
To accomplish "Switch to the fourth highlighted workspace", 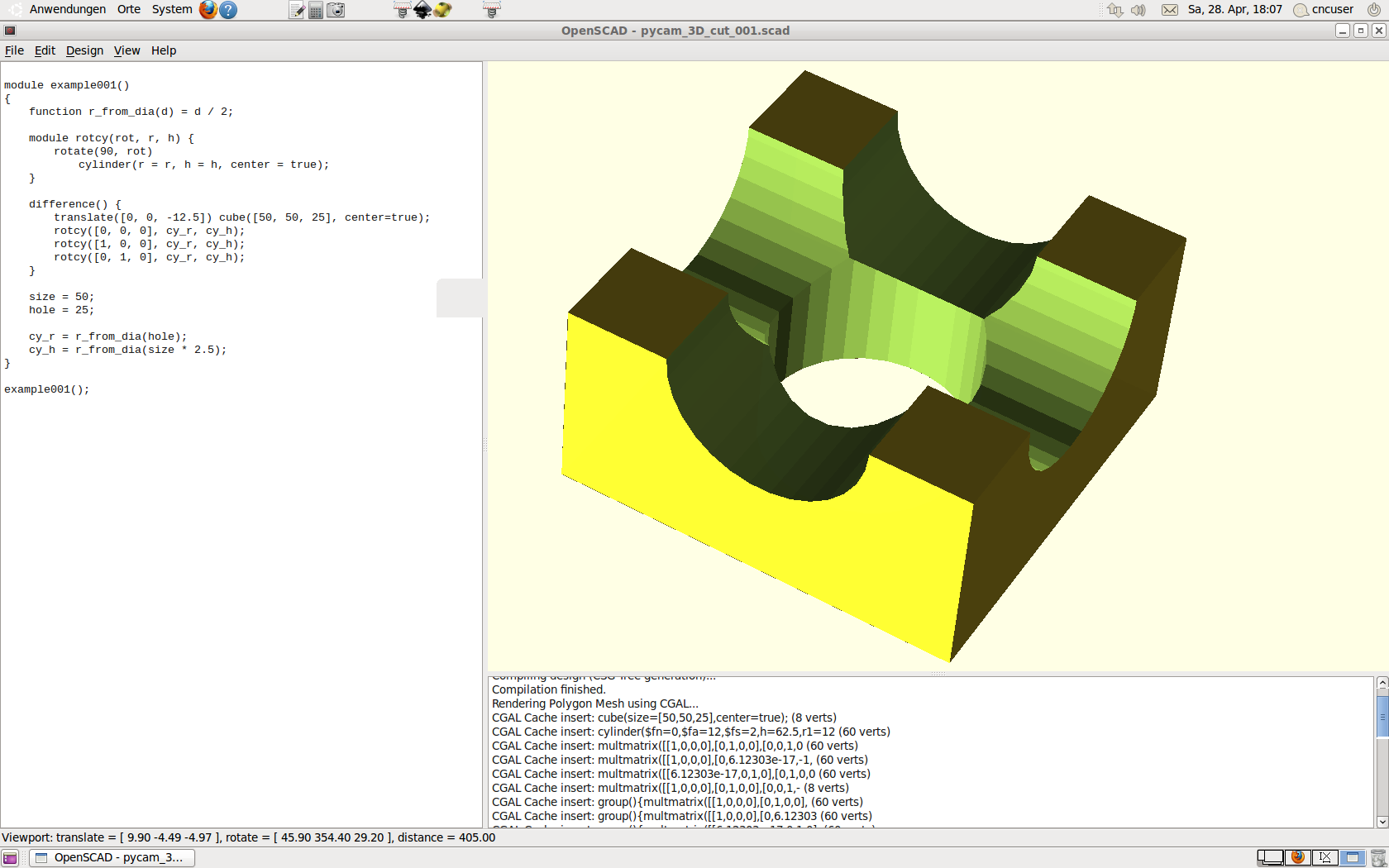I will 1353,857.
